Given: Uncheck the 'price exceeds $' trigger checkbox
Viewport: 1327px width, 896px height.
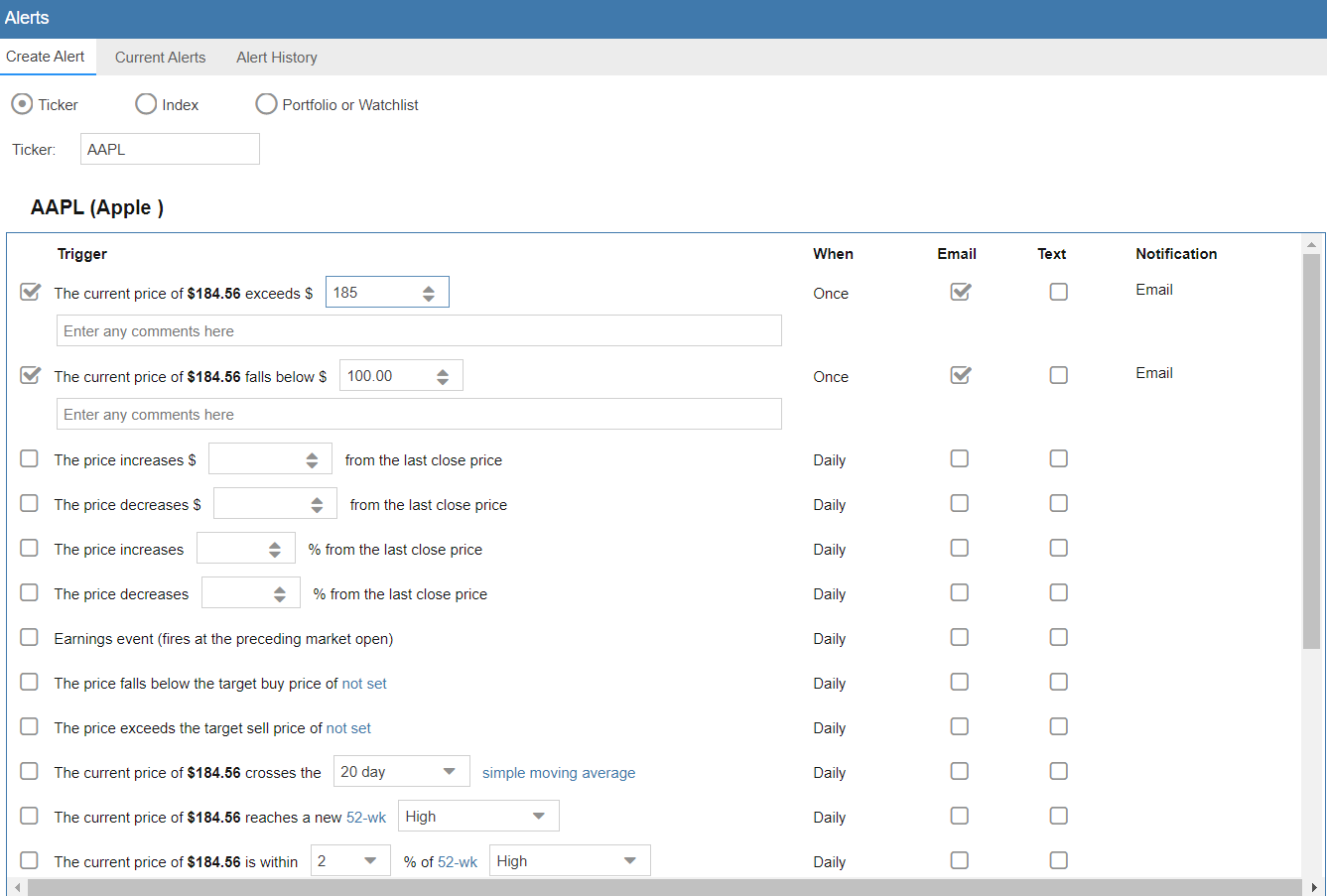Looking at the screenshot, I should point(31,292).
